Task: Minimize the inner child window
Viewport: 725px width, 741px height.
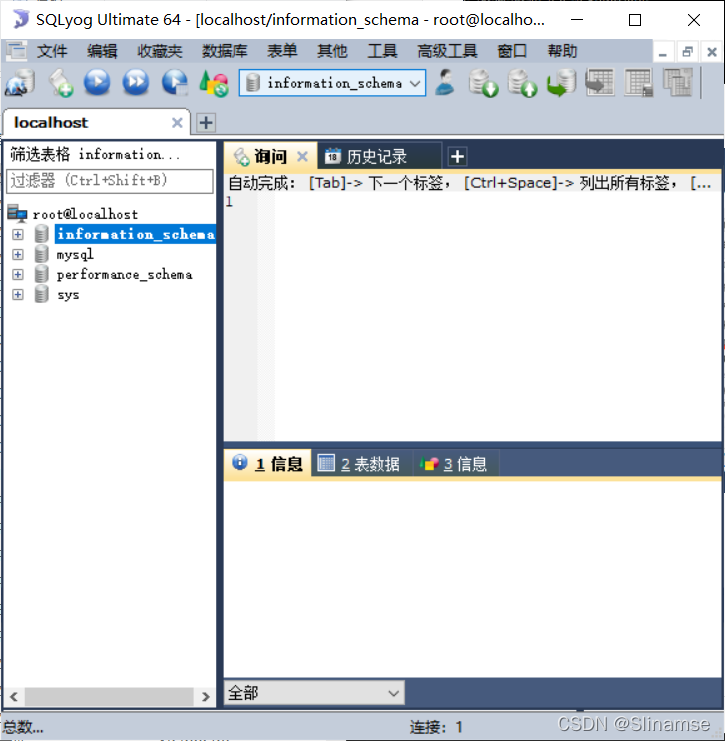Action: [x=663, y=52]
